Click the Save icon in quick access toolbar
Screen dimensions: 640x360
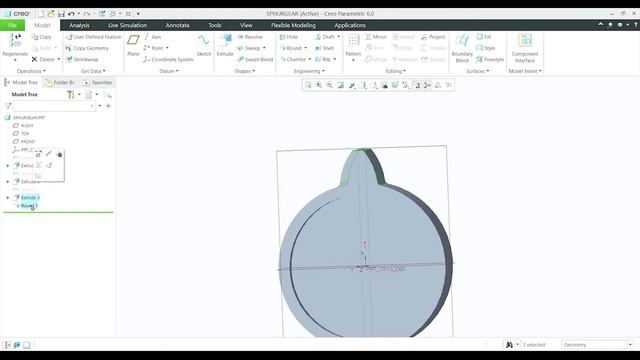(x=61, y=14)
